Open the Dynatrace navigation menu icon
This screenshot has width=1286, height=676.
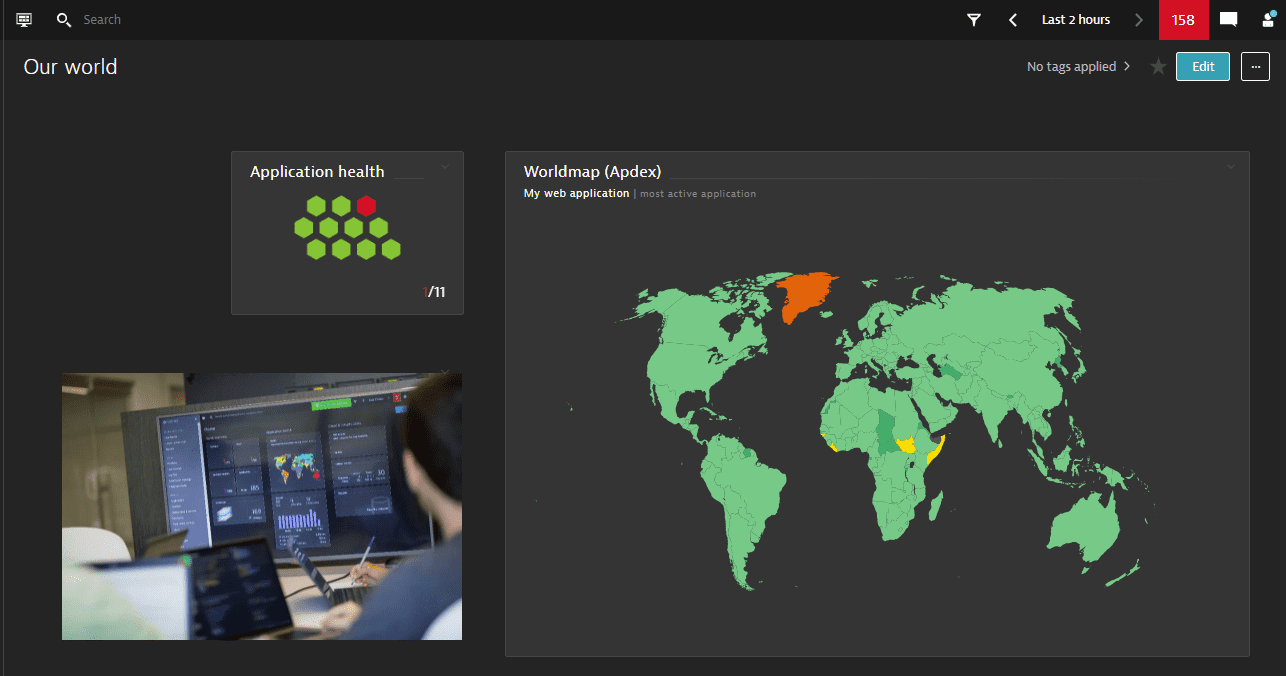coord(24,20)
